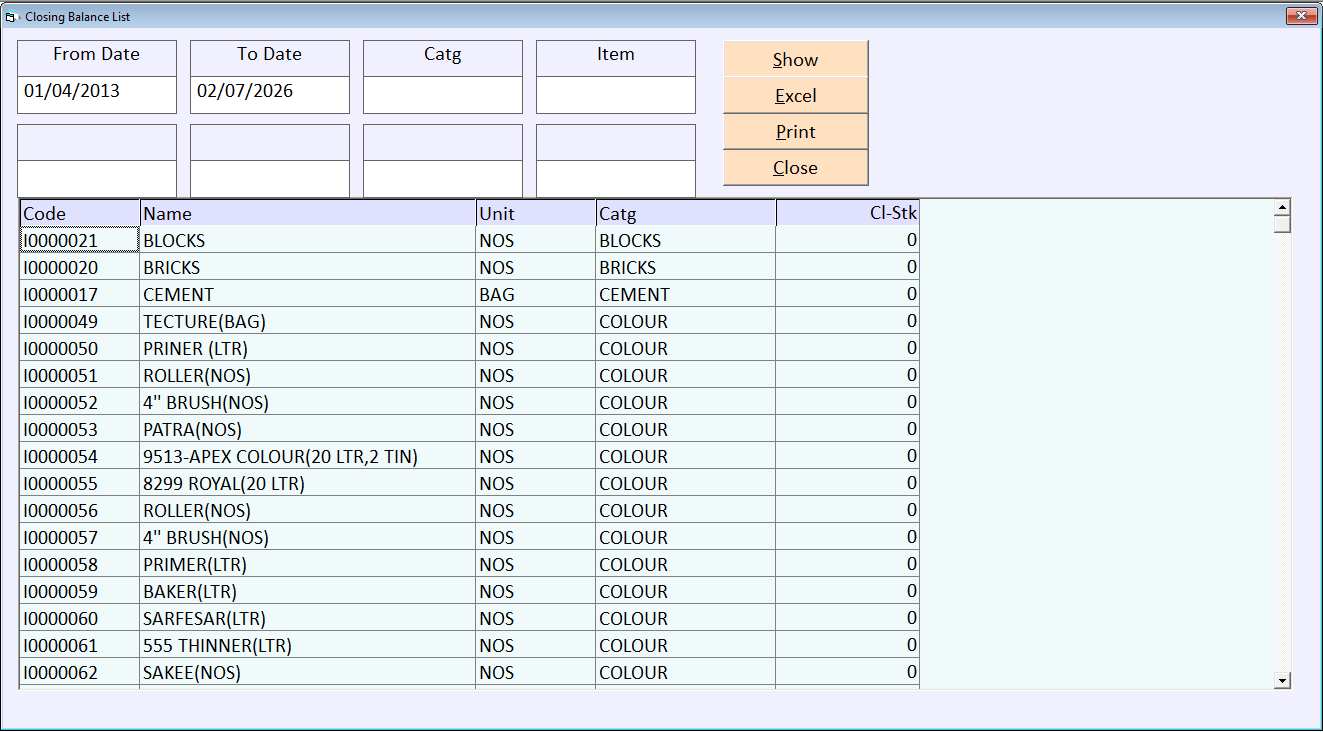Click scrollbar down arrow of the grid
Screen dimensions: 1323x732
1282,680
